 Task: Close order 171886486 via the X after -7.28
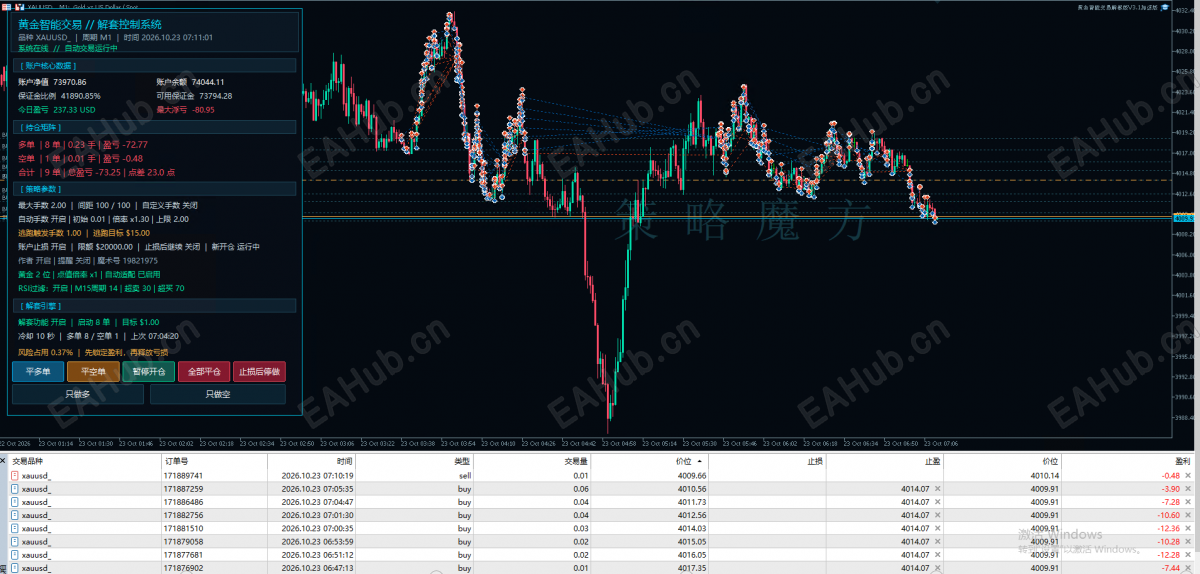1188,502
